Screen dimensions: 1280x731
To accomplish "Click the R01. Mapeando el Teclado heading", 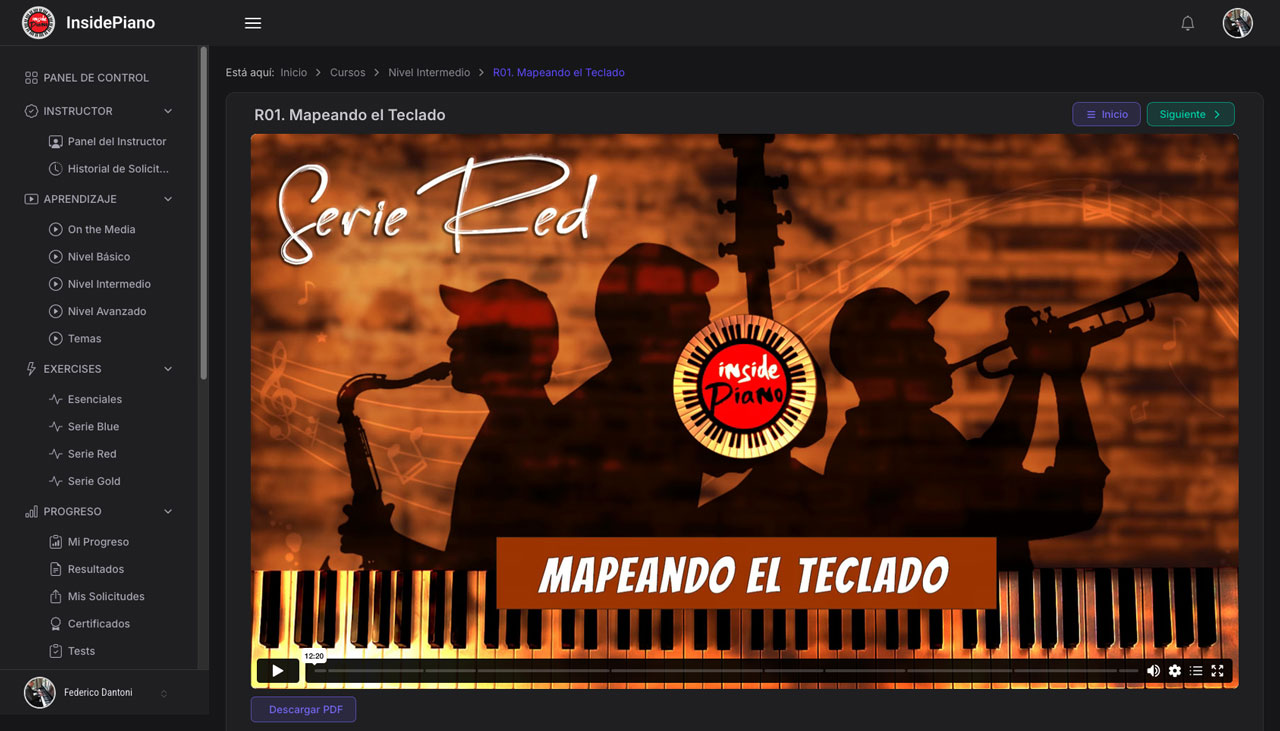I will click(350, 115).
